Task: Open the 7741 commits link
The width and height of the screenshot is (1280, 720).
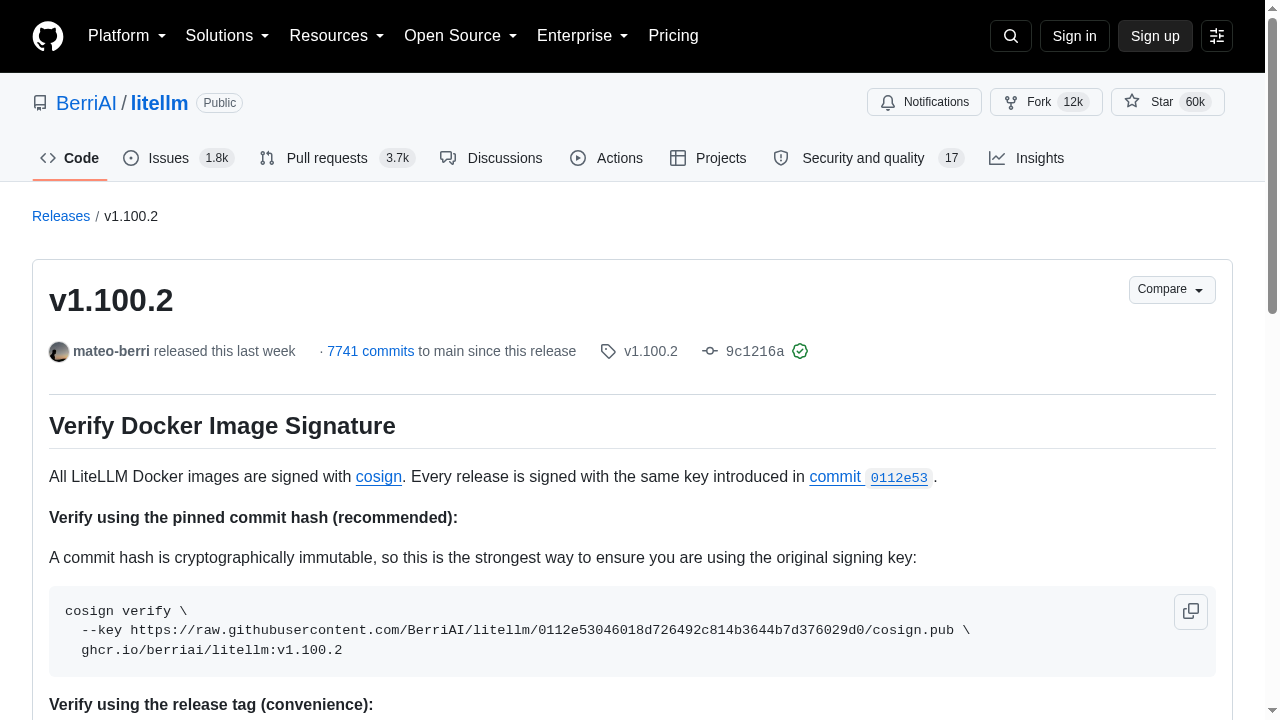Action: coord(370,351)
